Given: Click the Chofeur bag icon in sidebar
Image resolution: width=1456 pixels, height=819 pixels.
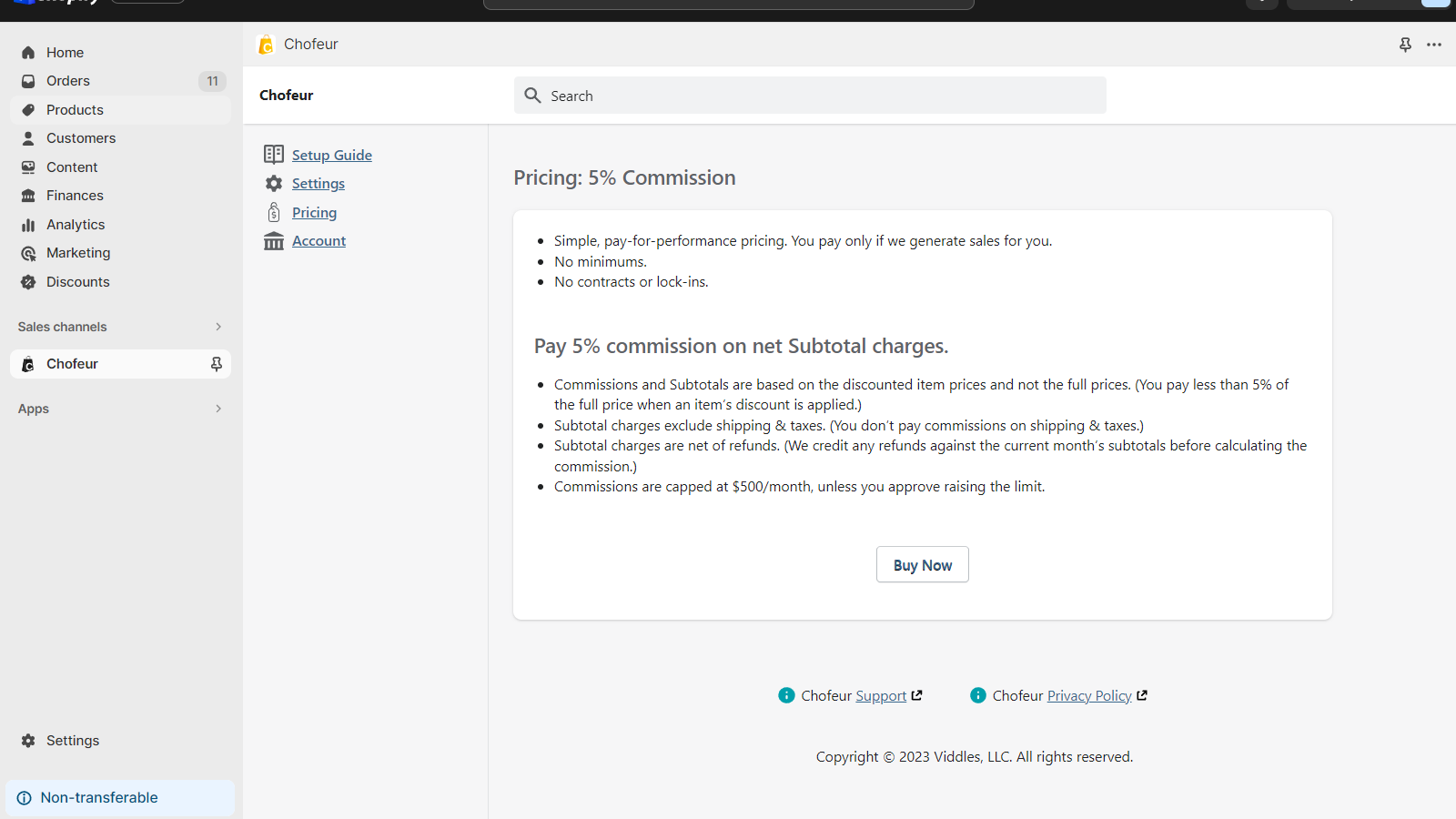Looking at the screenshot, I should point(28,364).
